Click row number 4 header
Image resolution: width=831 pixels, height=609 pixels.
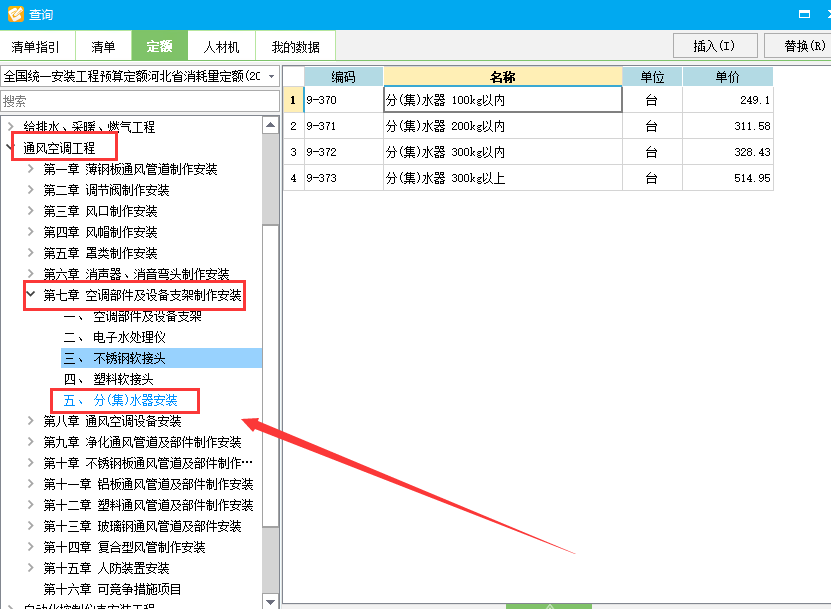tap(293, 178)
